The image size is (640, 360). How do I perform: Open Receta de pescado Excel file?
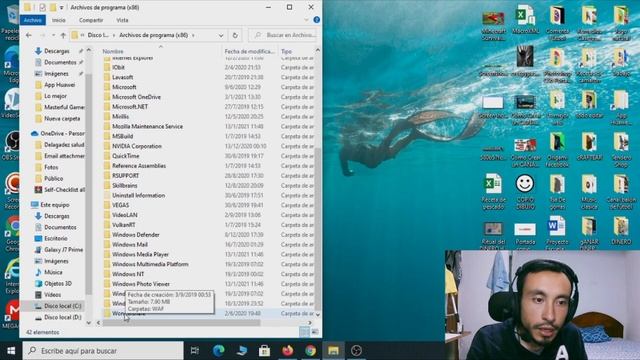(x=493, y=192)
